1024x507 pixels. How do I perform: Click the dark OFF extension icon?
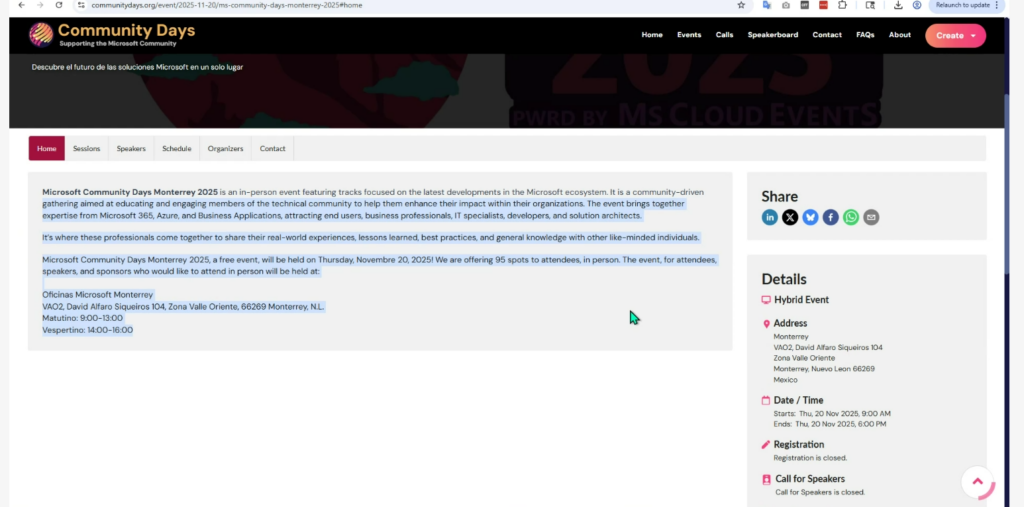[805, 5]
